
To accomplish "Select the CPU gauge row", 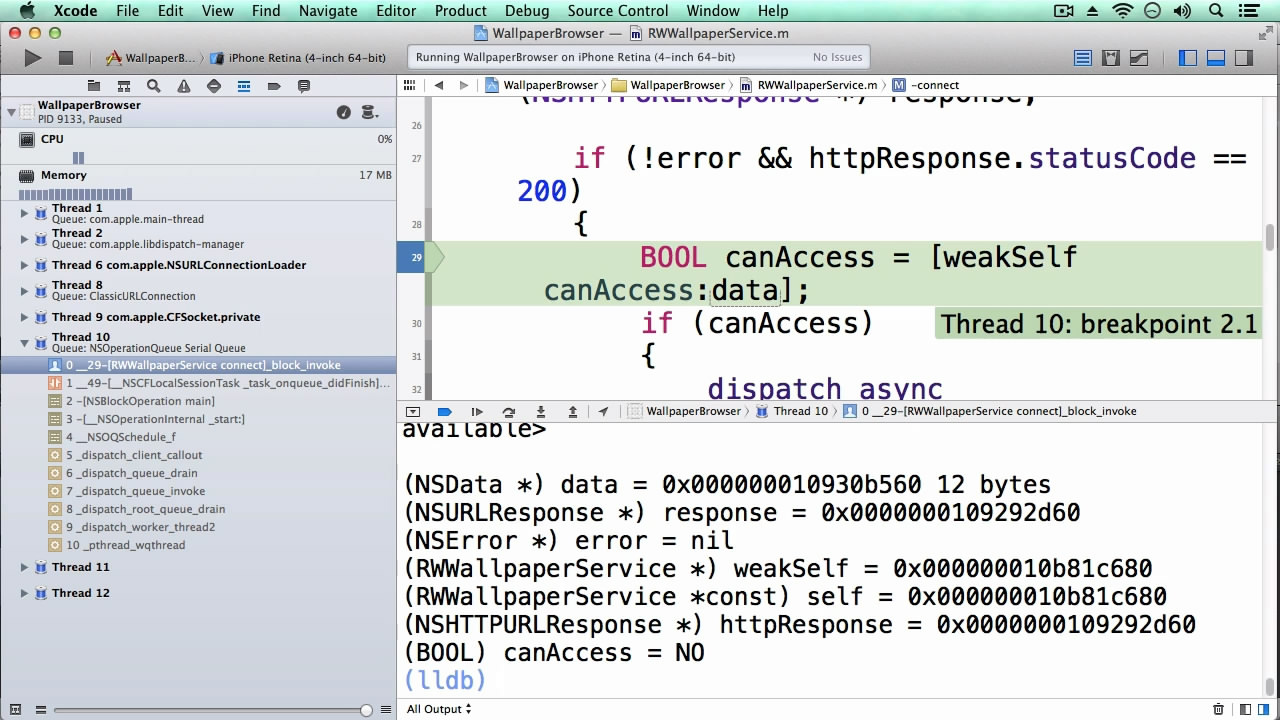I will 198,147.
